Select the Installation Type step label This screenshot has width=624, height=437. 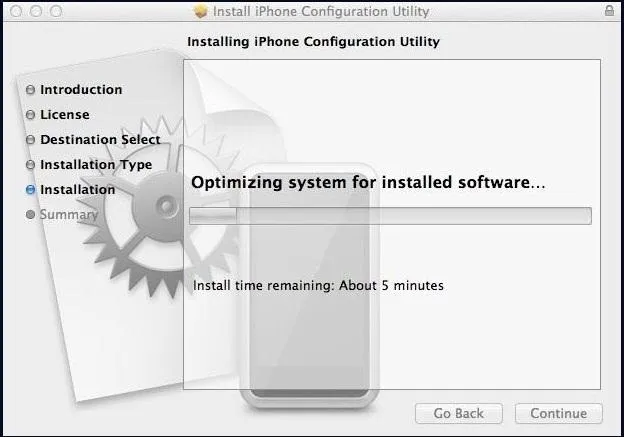click(96, 165)
